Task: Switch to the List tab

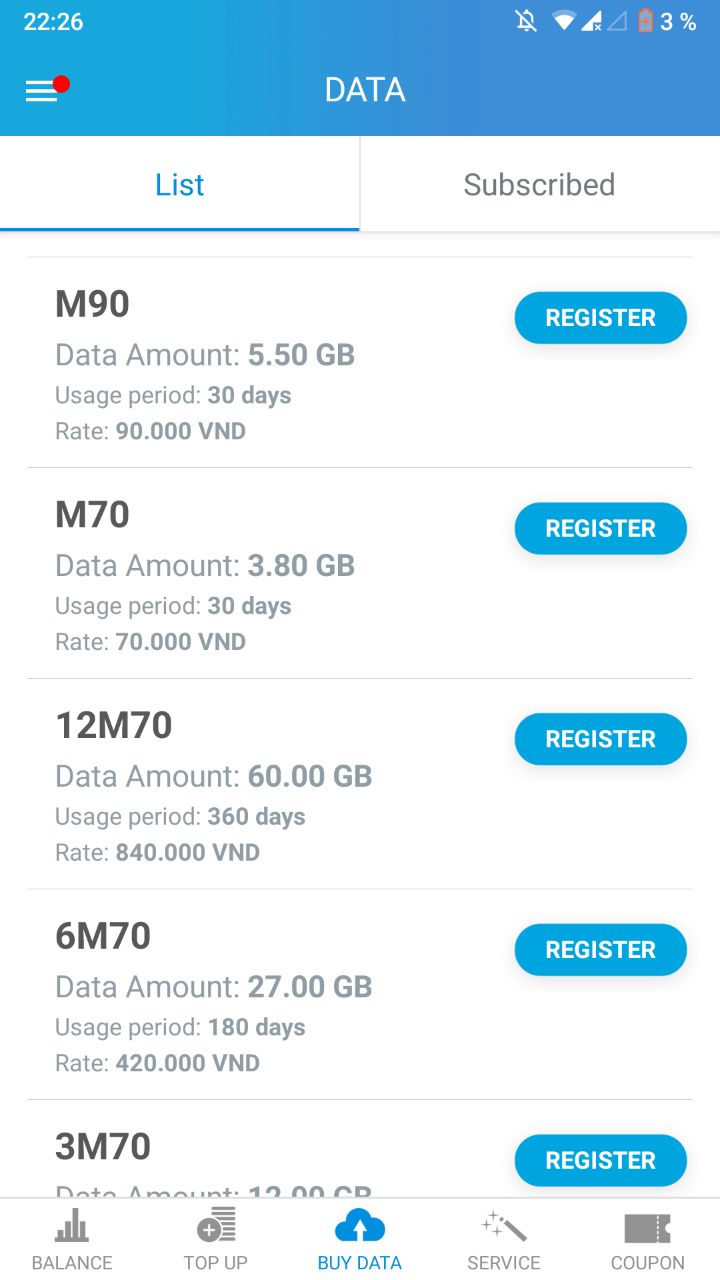Action: pyautogui.click(x=180, y=184)
